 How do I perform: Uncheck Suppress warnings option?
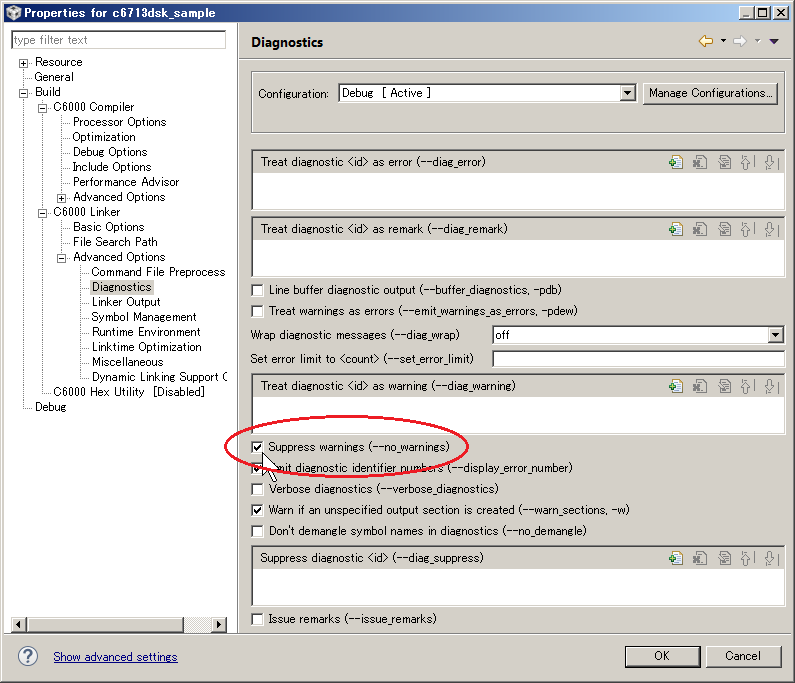coord(257,447)
